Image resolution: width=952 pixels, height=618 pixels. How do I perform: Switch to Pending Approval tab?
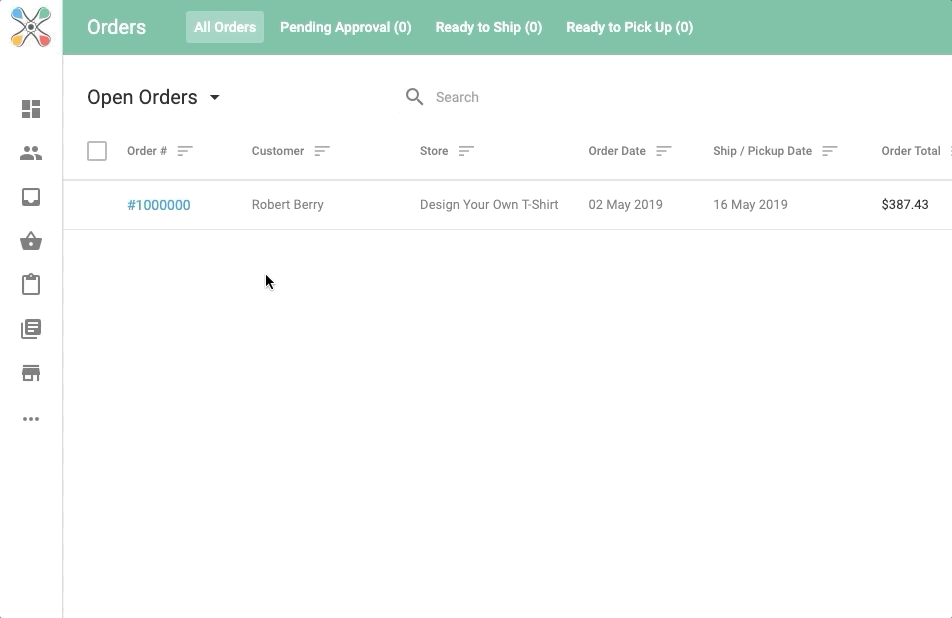point(345,27)
